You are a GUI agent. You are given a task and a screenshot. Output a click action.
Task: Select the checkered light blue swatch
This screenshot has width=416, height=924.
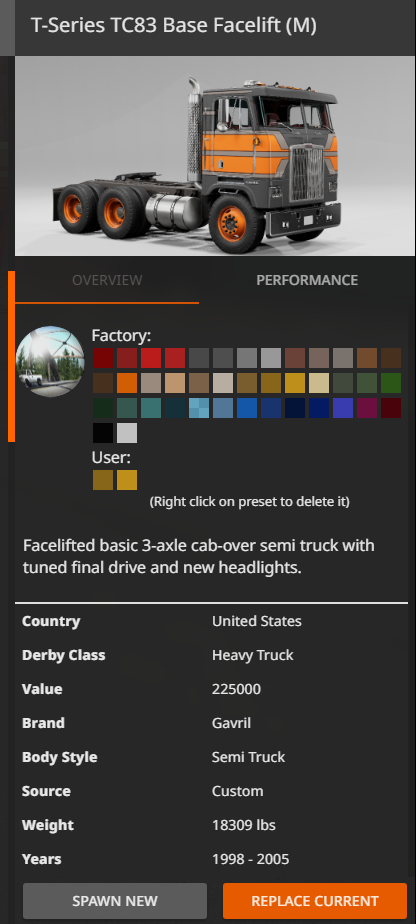tap(199, 408)
